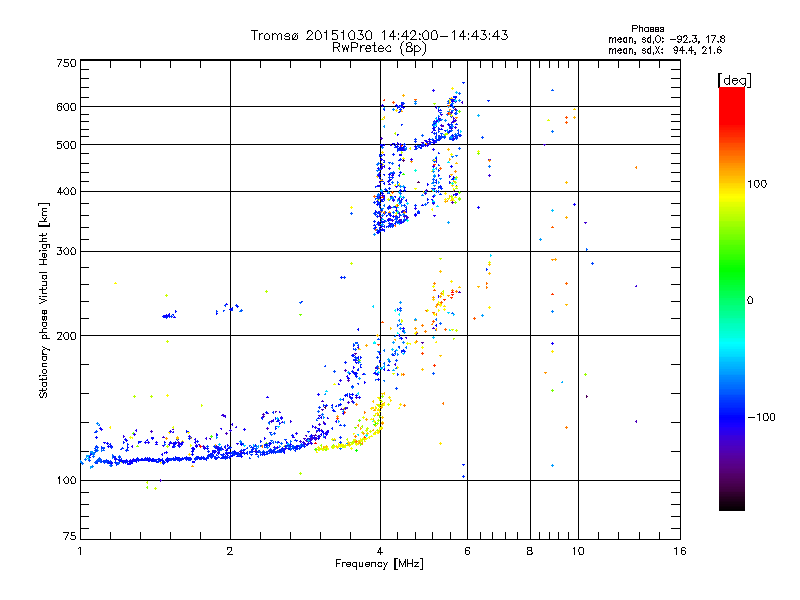
Task: Click the 'Phases' header label
Action: (647, 29)
